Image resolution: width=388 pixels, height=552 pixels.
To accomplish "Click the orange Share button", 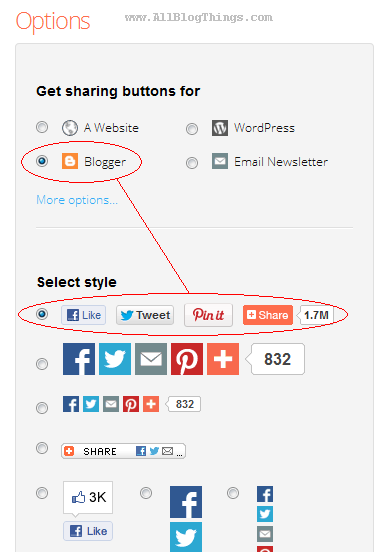I will pos(268,315).
